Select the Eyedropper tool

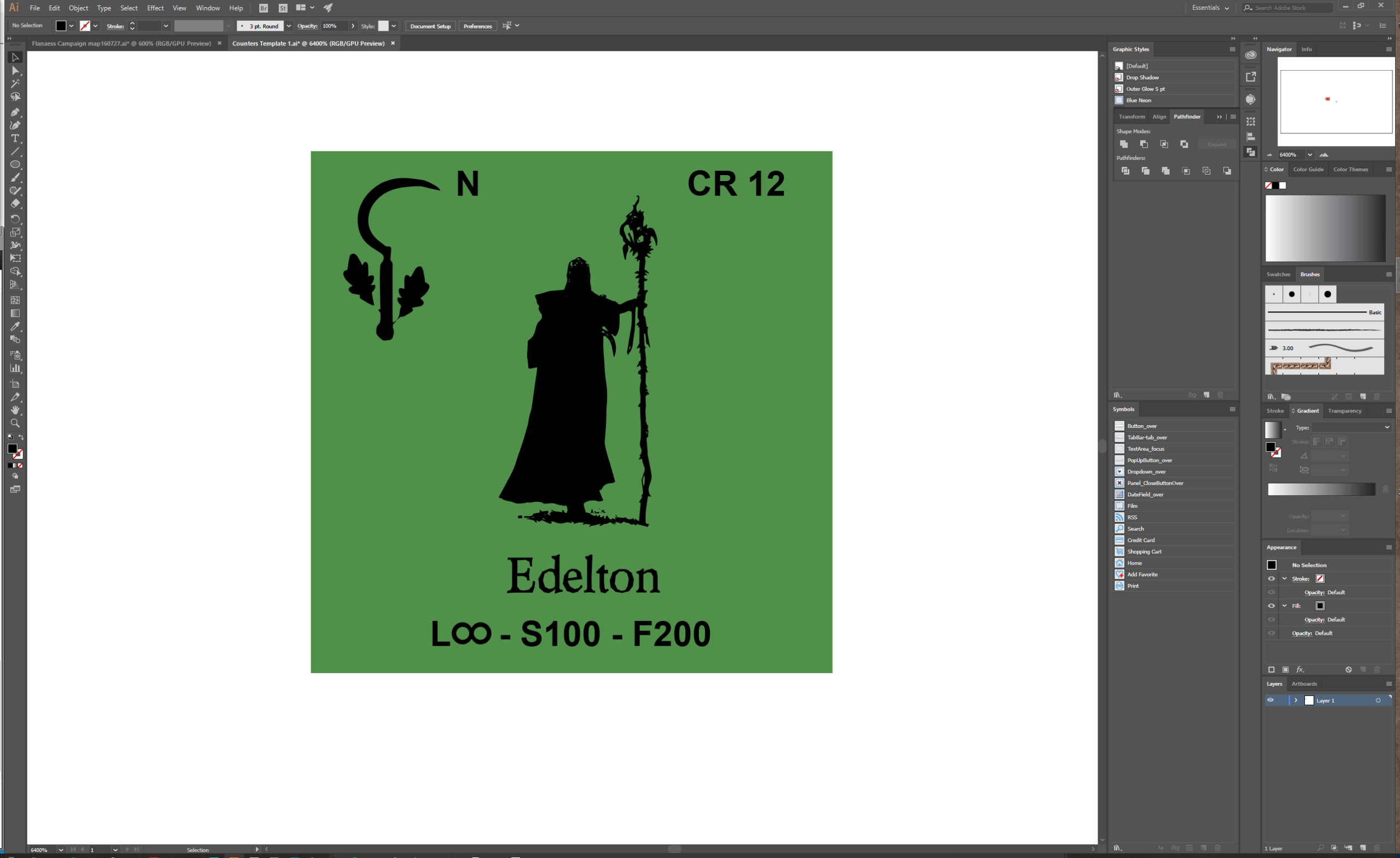[15, 326]
